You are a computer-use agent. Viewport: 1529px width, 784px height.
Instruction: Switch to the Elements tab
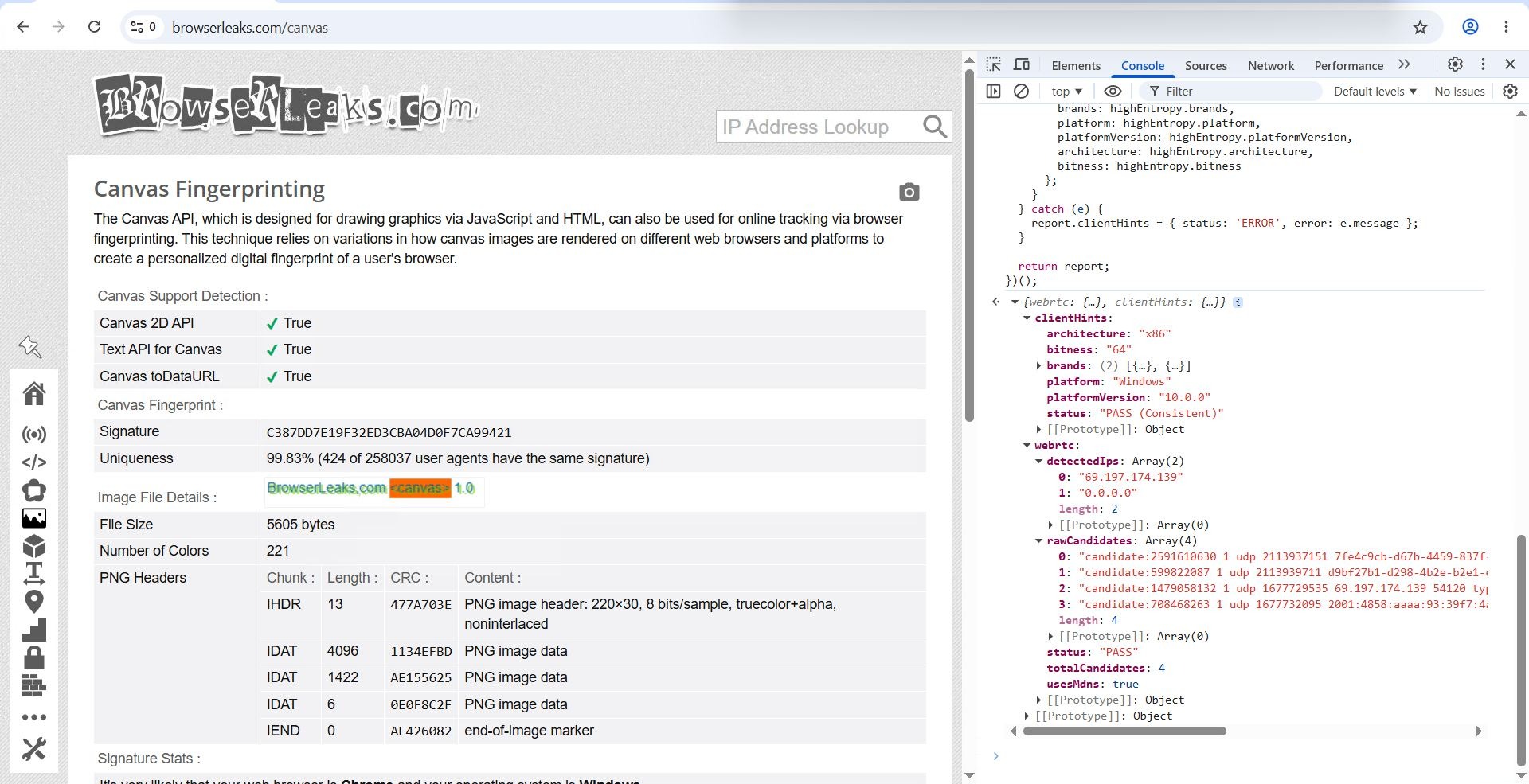point(1076,65)
